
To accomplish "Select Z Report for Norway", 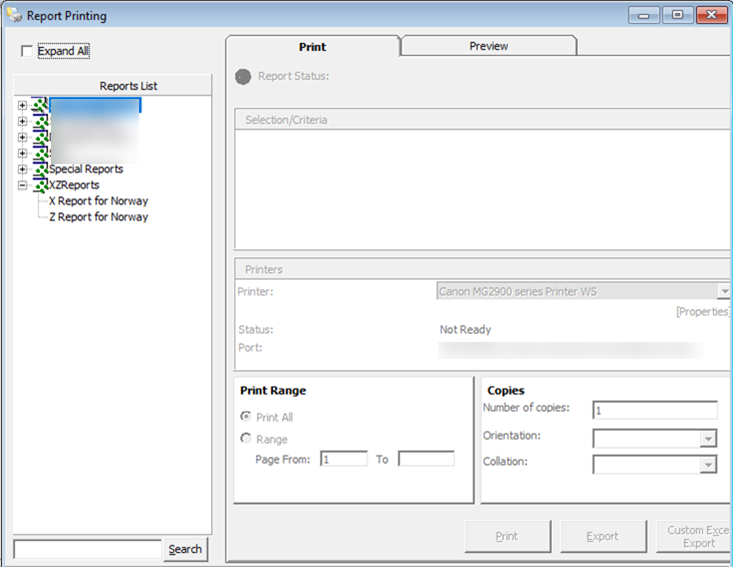I will 99,217.
